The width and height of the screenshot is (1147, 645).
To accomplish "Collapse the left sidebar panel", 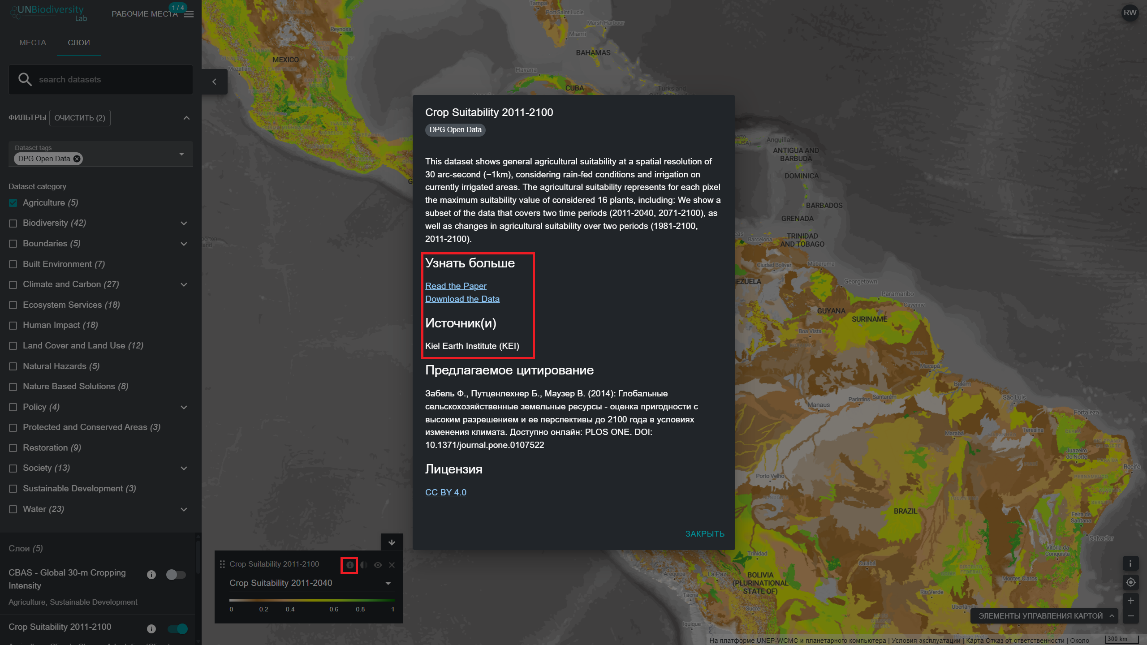I will [214, 81].
